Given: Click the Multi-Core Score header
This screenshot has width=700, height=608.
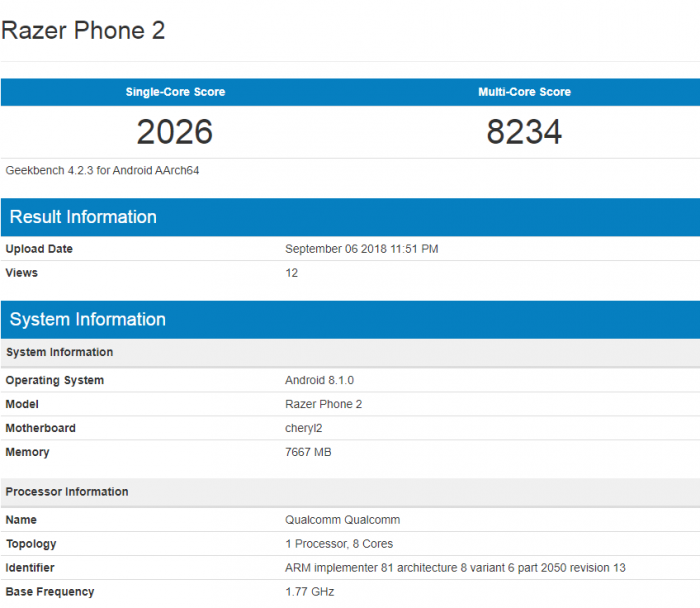Looking at the screenshot, I should coord(524,92).
